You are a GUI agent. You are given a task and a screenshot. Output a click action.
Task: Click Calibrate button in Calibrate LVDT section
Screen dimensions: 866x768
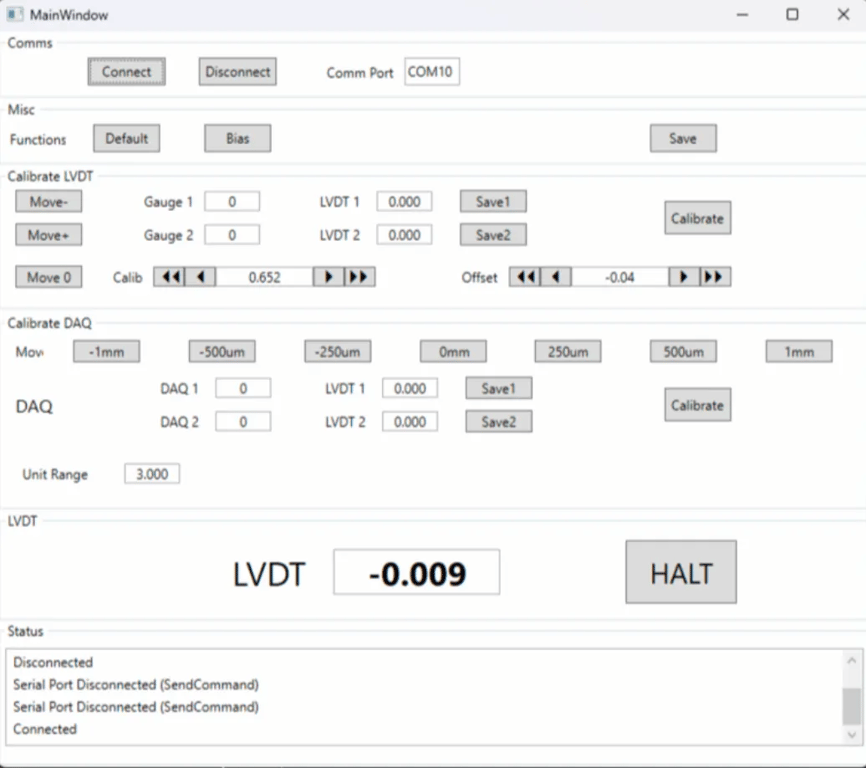coord(698,218)
